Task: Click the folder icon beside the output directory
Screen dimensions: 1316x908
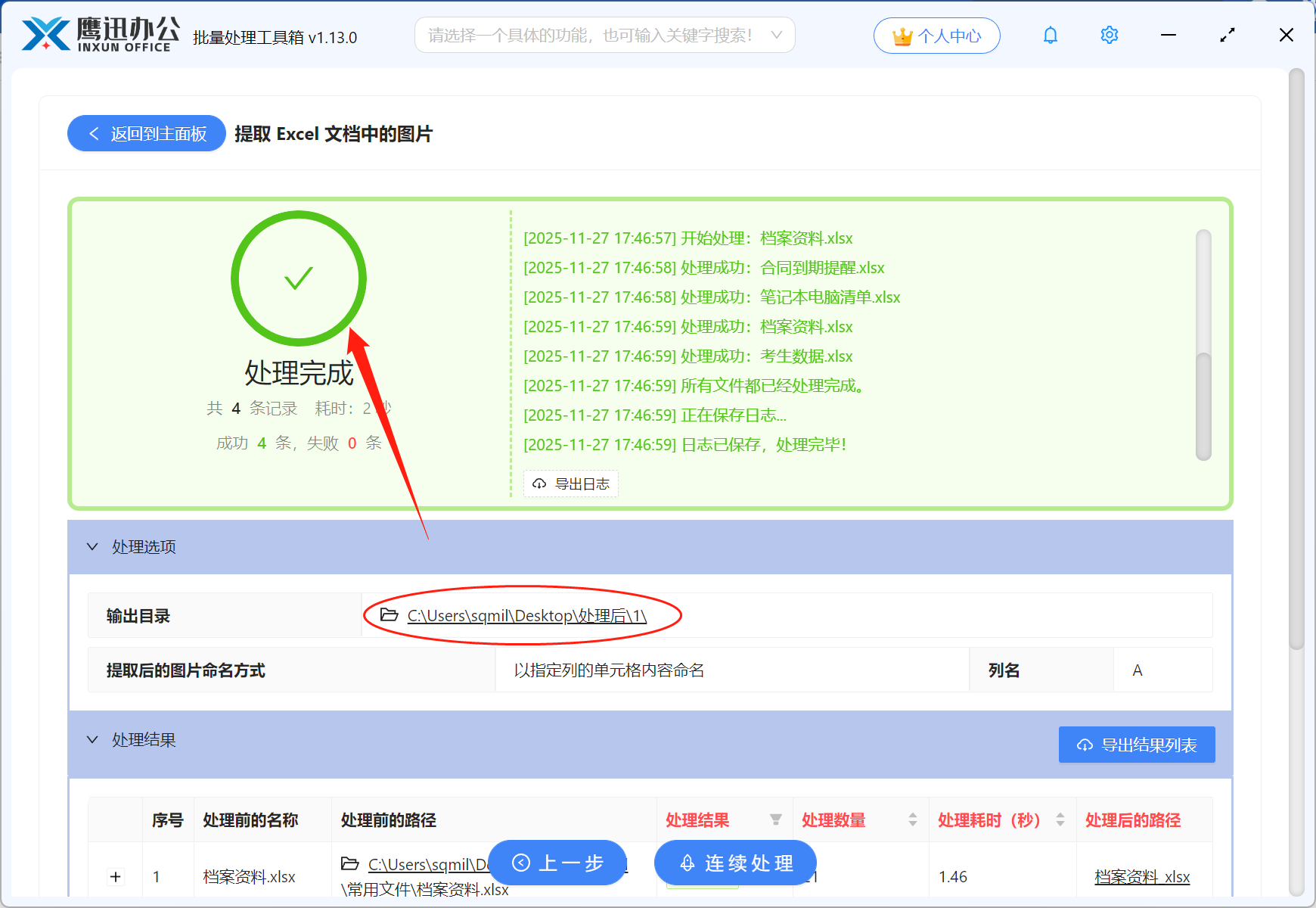Action: pos(388,615)
